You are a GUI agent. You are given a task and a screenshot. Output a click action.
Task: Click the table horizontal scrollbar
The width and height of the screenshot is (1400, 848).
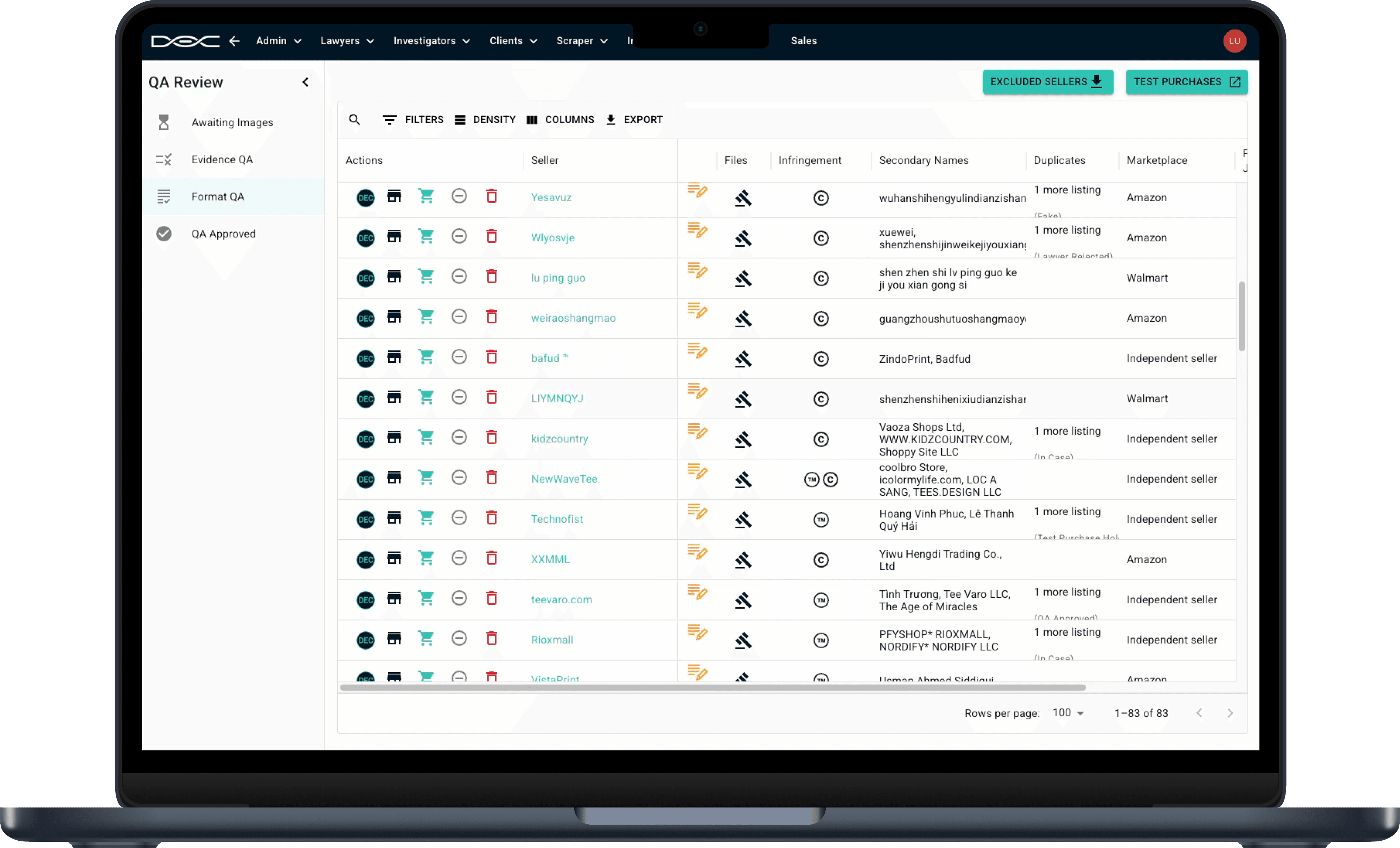click(x=712, y=688)
